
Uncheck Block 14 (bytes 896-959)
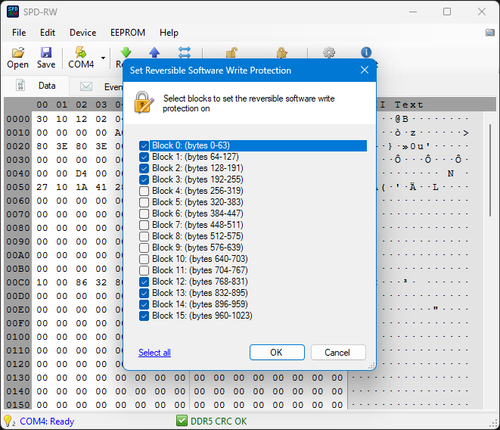[x=144, y=304]
